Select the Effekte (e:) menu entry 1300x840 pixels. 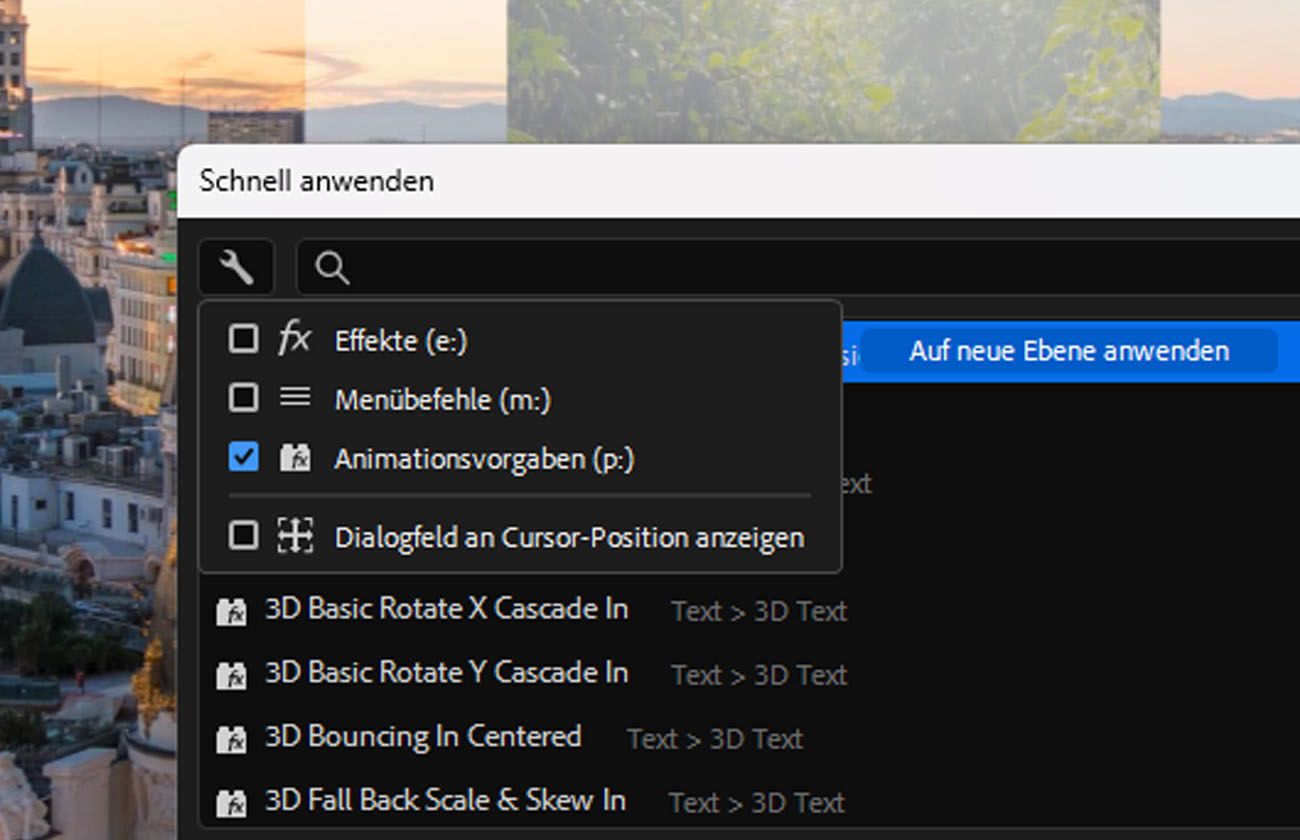tap(401, 341)
